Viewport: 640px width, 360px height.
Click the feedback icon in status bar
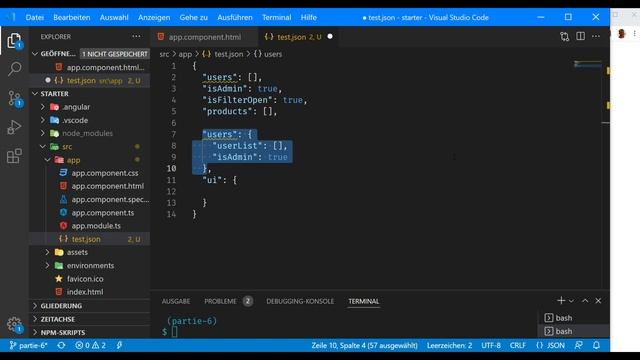click(579, 345)
